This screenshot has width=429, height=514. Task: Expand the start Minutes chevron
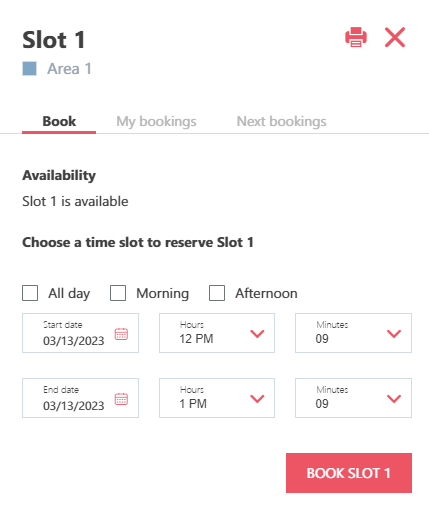coord(394,333)
